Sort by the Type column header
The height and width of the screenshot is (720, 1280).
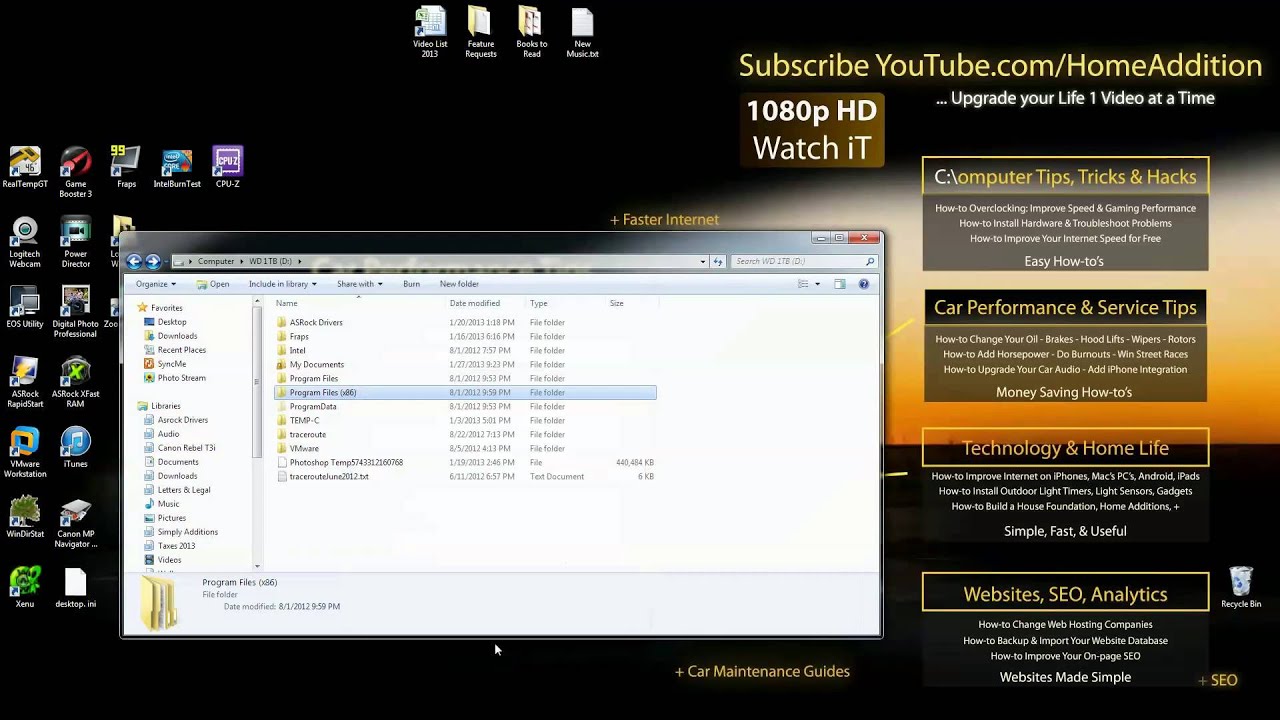(565, 303)
